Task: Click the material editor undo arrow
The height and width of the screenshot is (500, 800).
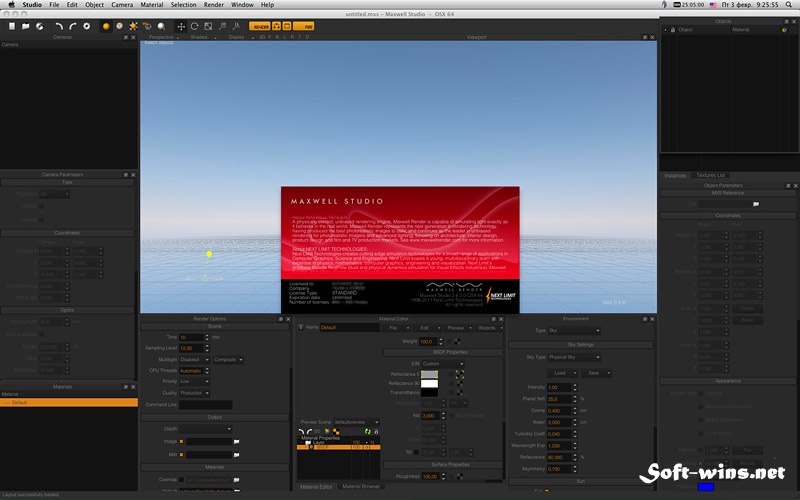Action: pos(302,432)
